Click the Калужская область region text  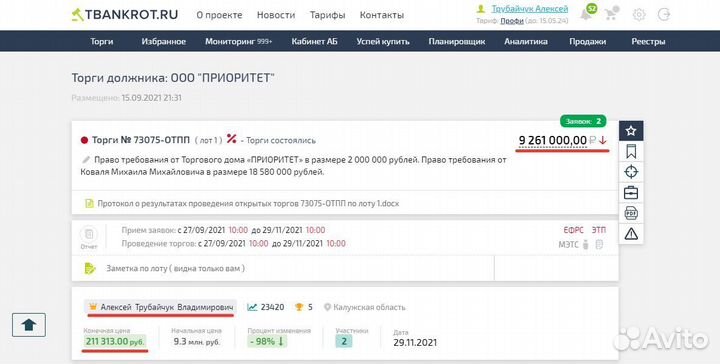pos(369,307)
